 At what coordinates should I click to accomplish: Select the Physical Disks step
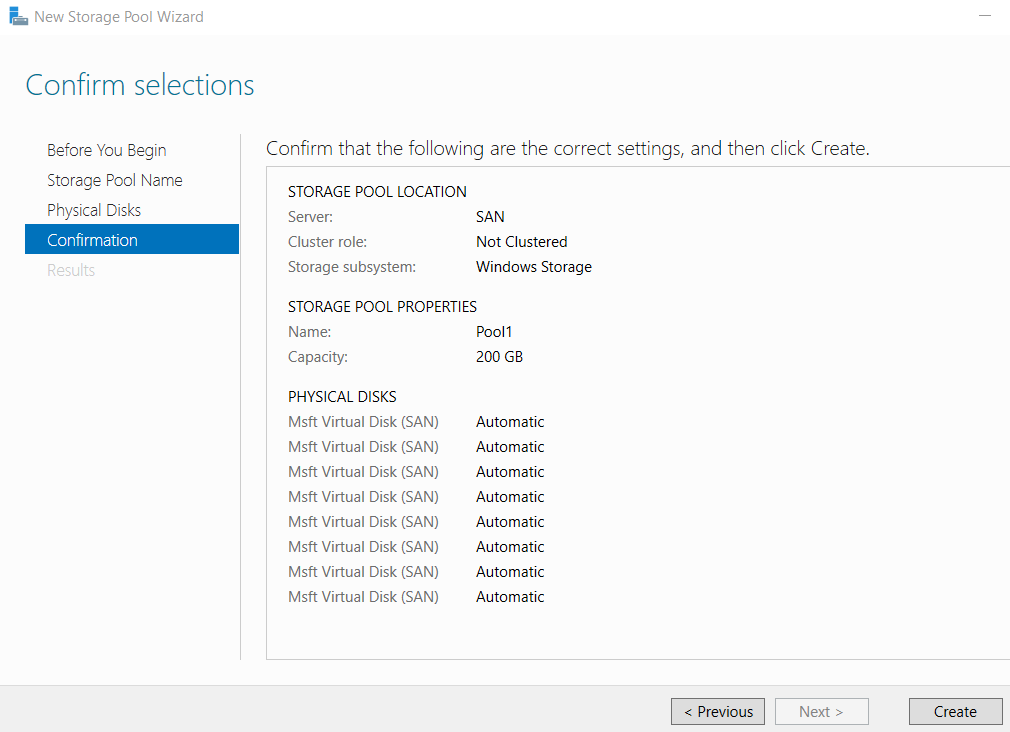94,210
